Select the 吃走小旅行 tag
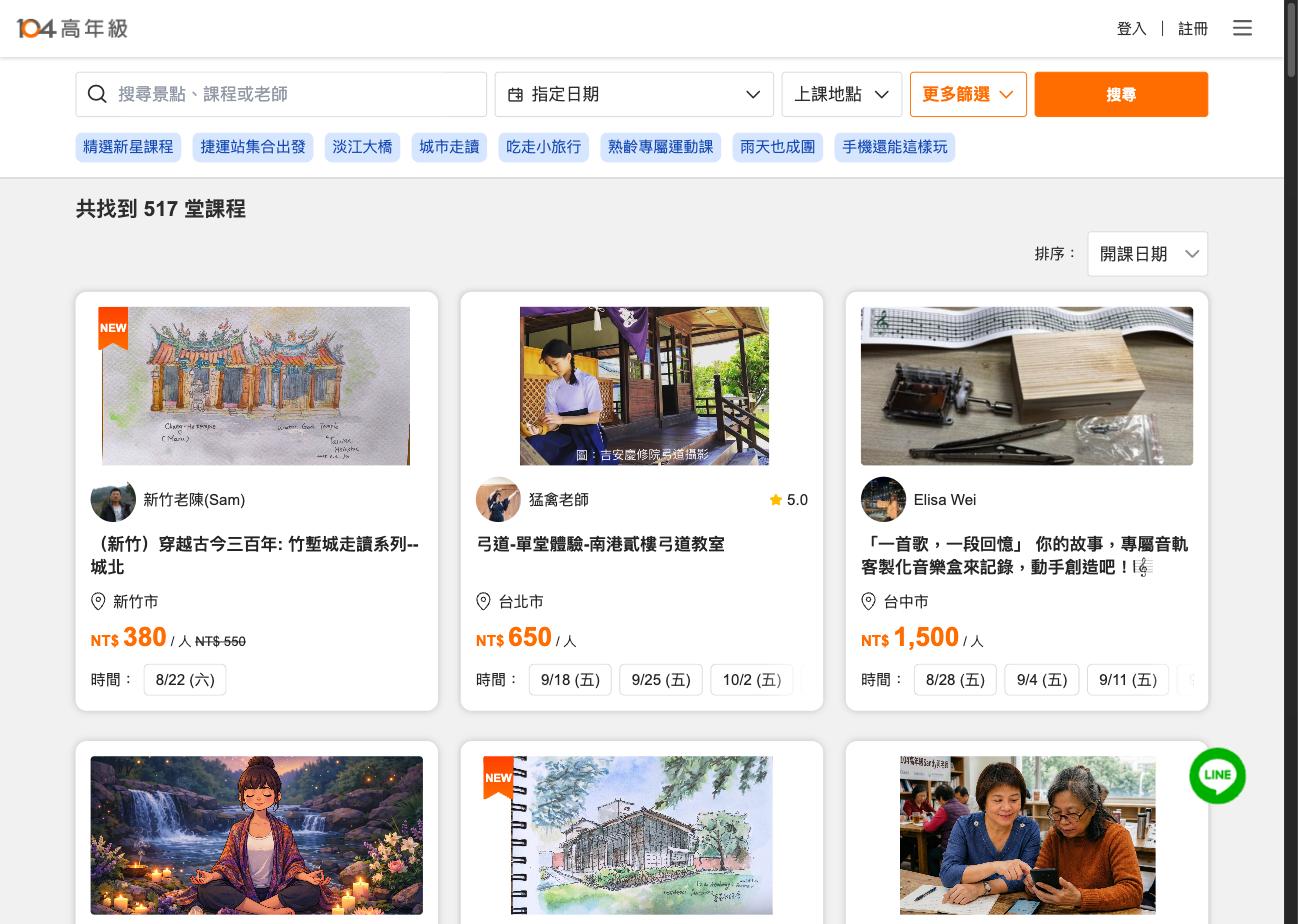Image resolution: width=1298 pixels, height=924 pixels. click(543, 147)
